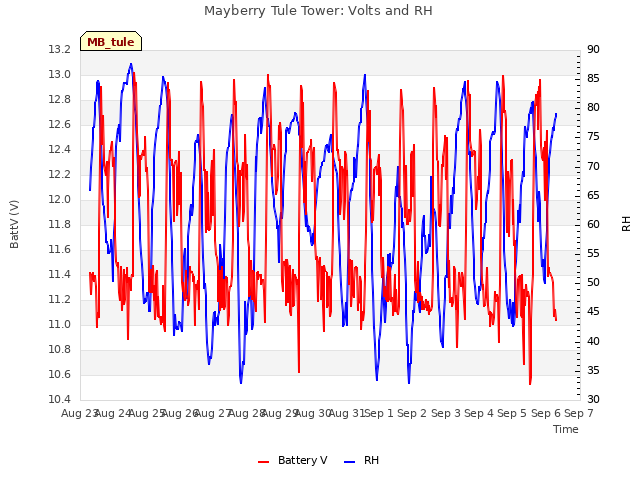
Task: Click the 13.2 left axis tick label
Action: [60, 49]
